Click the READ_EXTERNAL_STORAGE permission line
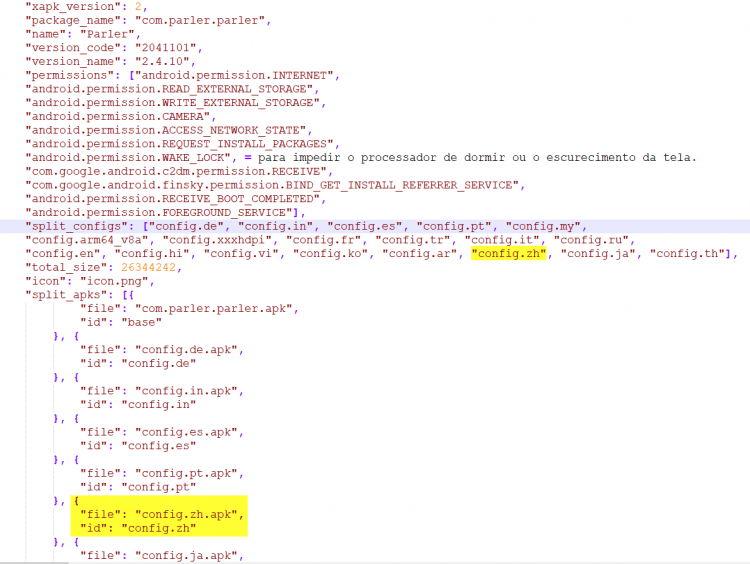Viewport: 750px width, 564px height. [169, 89]
